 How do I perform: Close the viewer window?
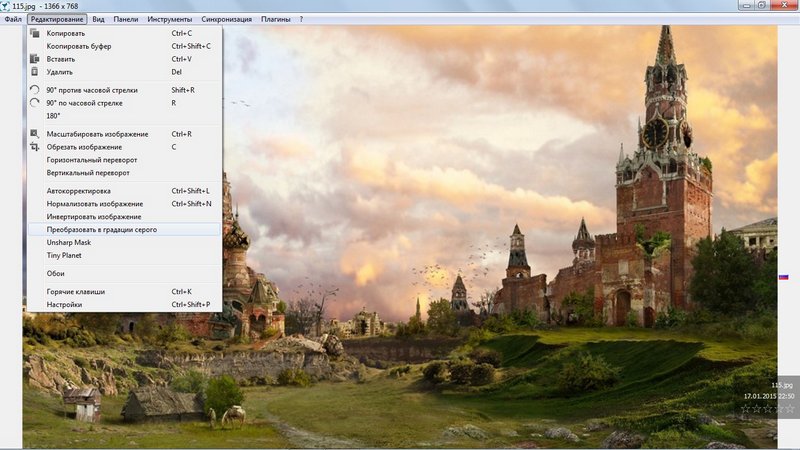pyautogui.click(x=785, y=5)
